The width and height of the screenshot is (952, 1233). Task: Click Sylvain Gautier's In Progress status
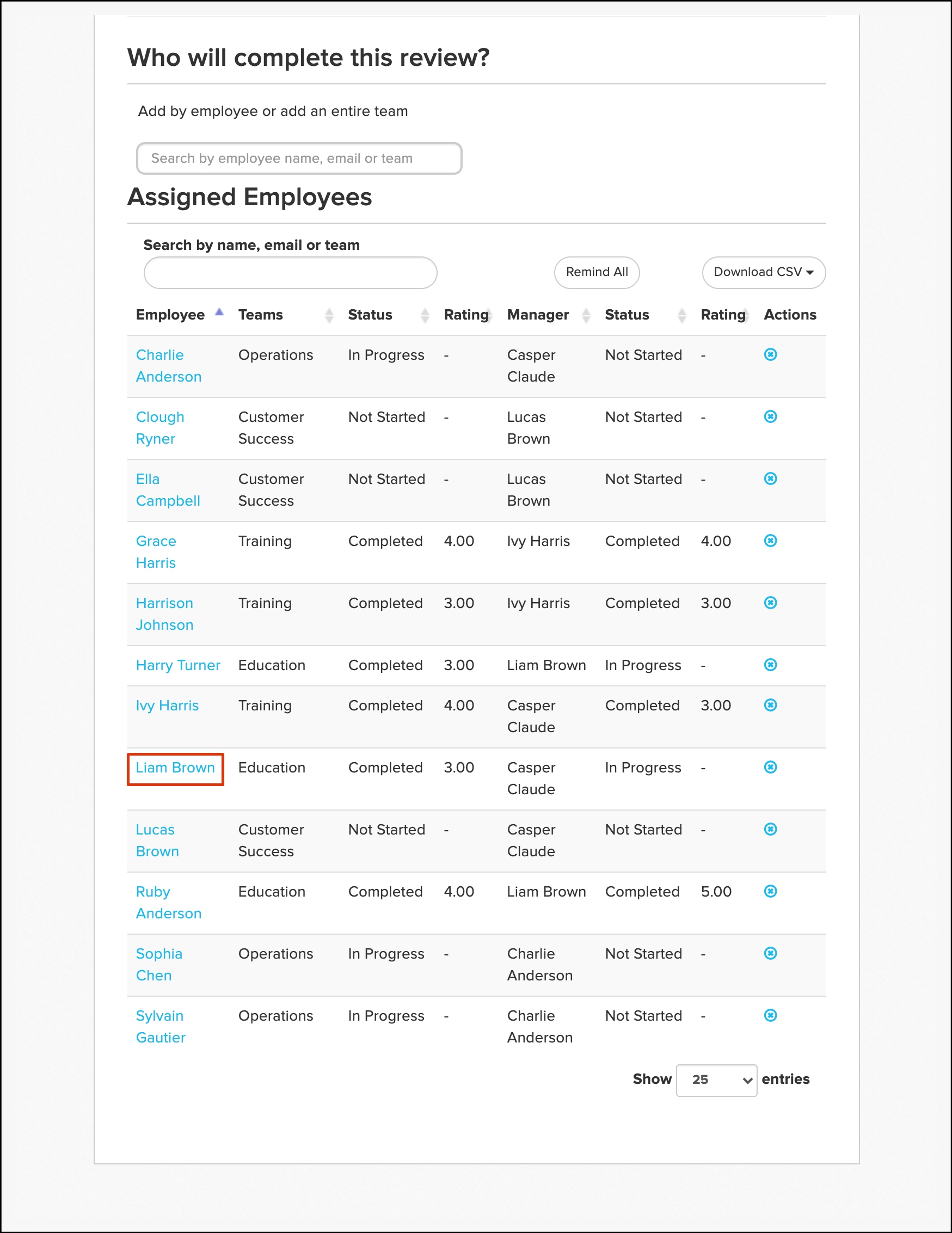coord(386,1016)
